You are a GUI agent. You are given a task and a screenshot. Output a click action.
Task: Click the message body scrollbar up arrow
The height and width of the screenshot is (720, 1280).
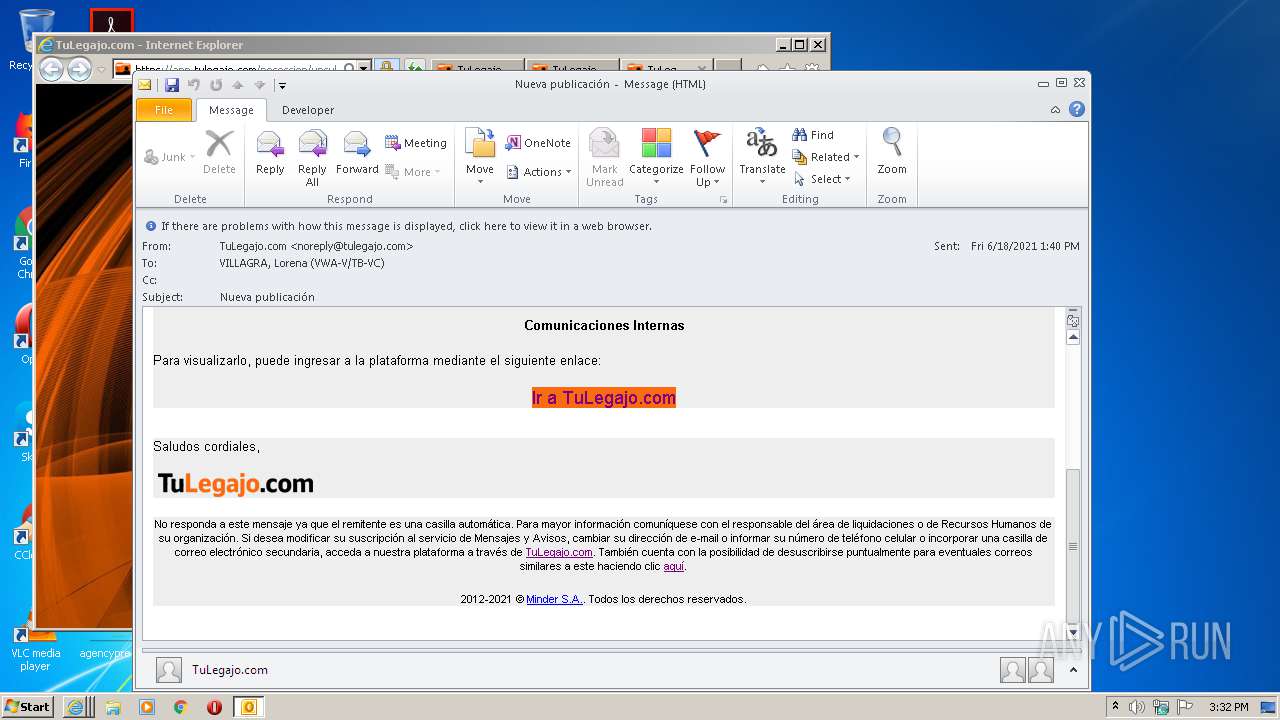(1073, 338)
